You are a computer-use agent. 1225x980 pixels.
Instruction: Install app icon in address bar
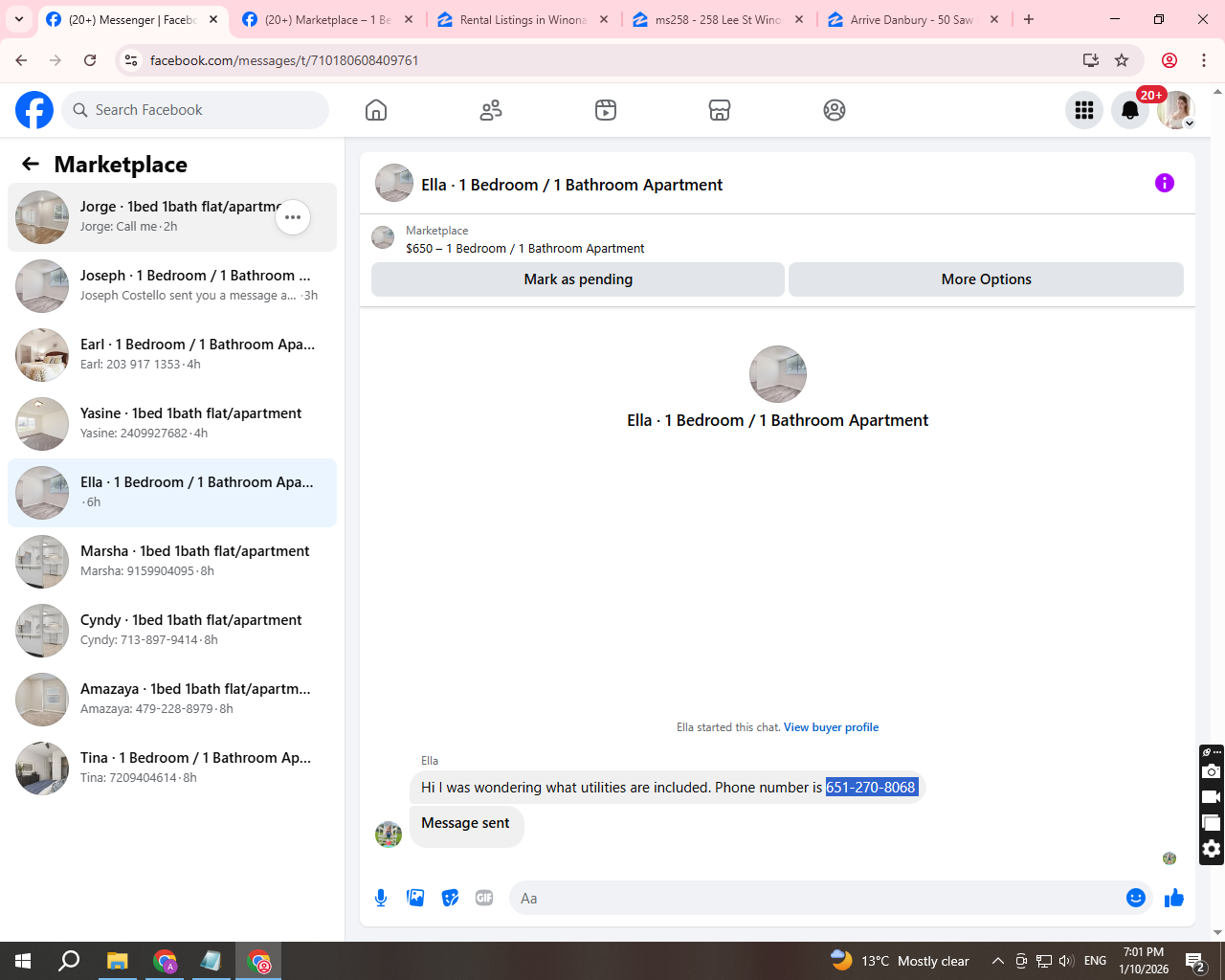(1091, 60)
